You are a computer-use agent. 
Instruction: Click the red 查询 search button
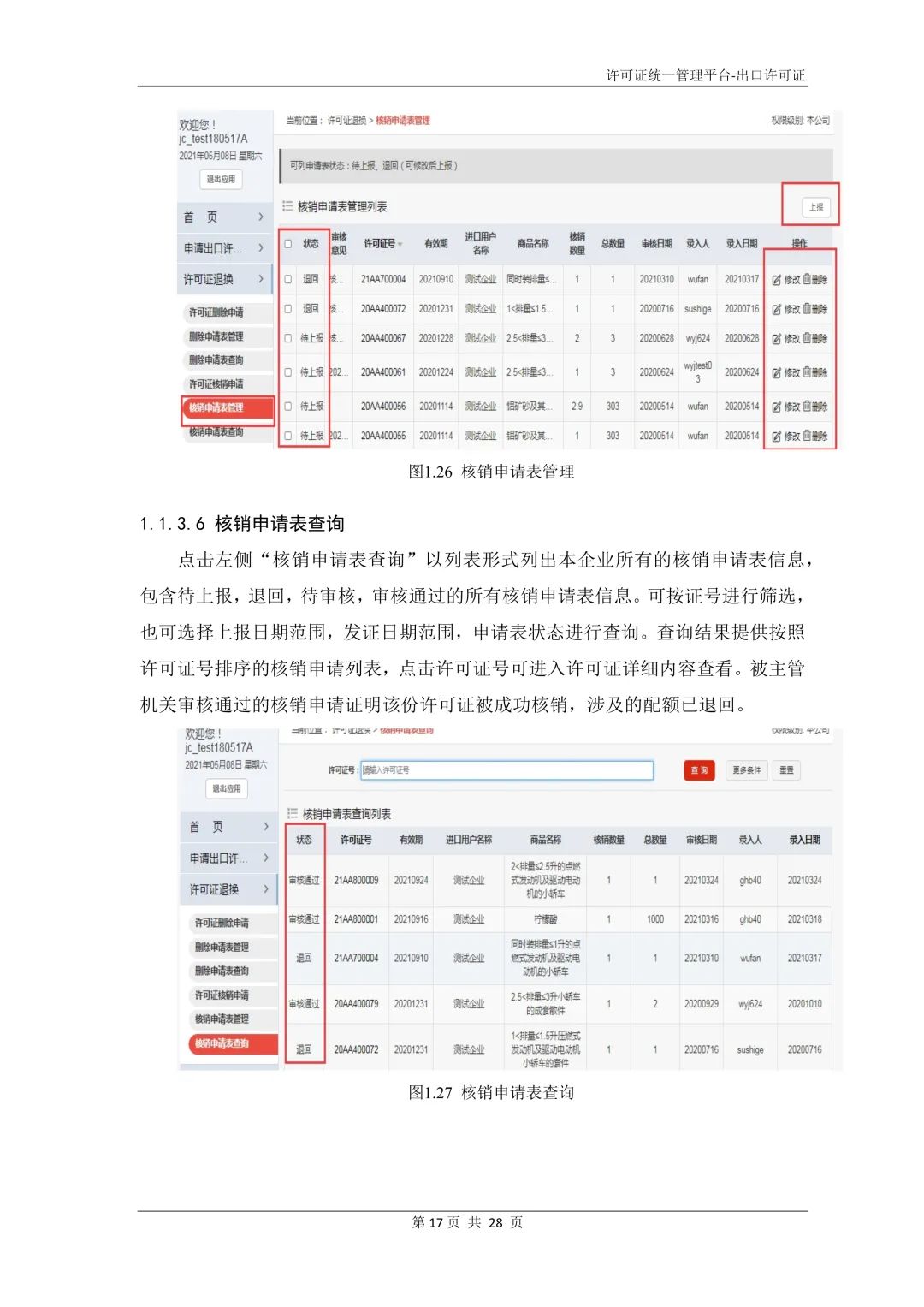pyautogui.click(x=699, y=770)
